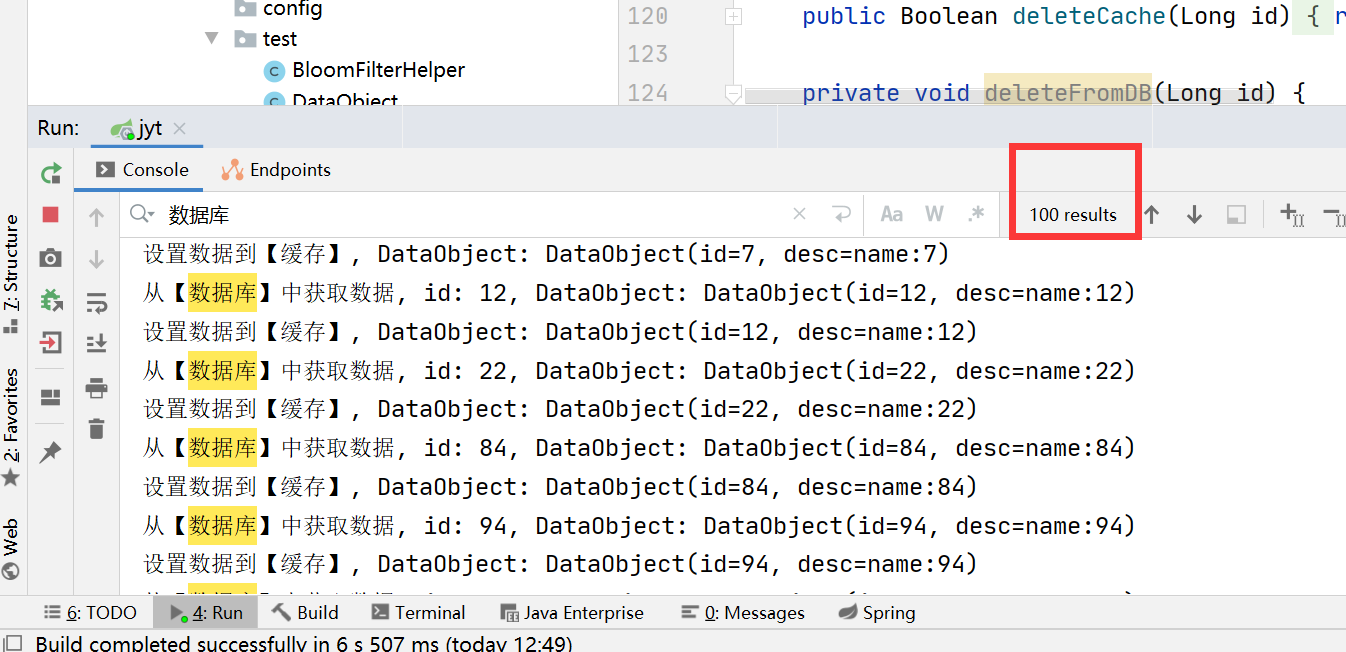
Task: Open the 0: Messages tool window
Action: pos(742,613)
